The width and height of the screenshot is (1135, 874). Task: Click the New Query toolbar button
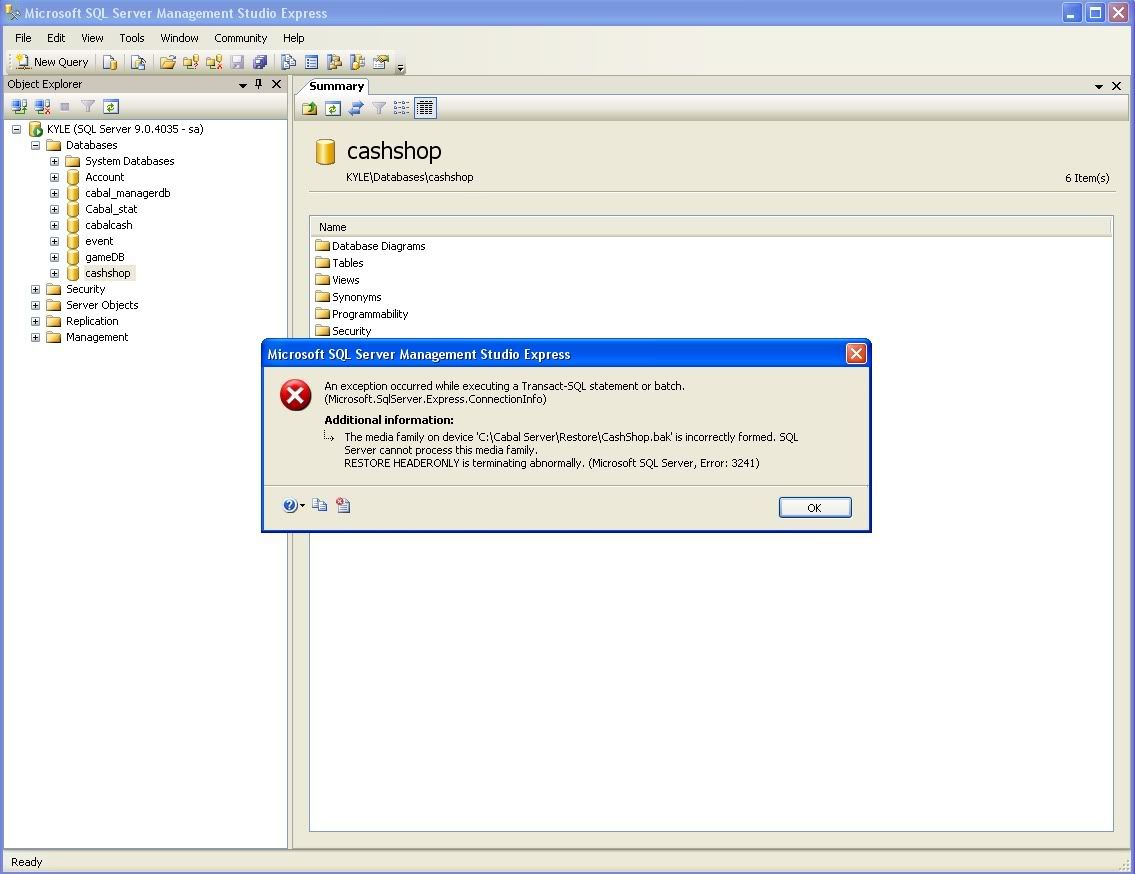point(52,62)
